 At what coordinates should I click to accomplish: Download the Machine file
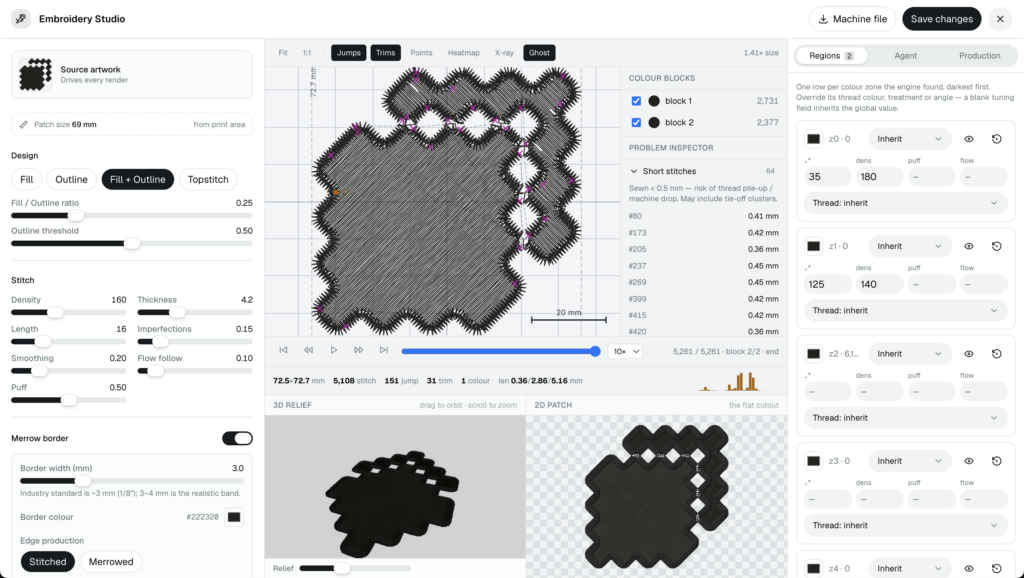(853, 19)
